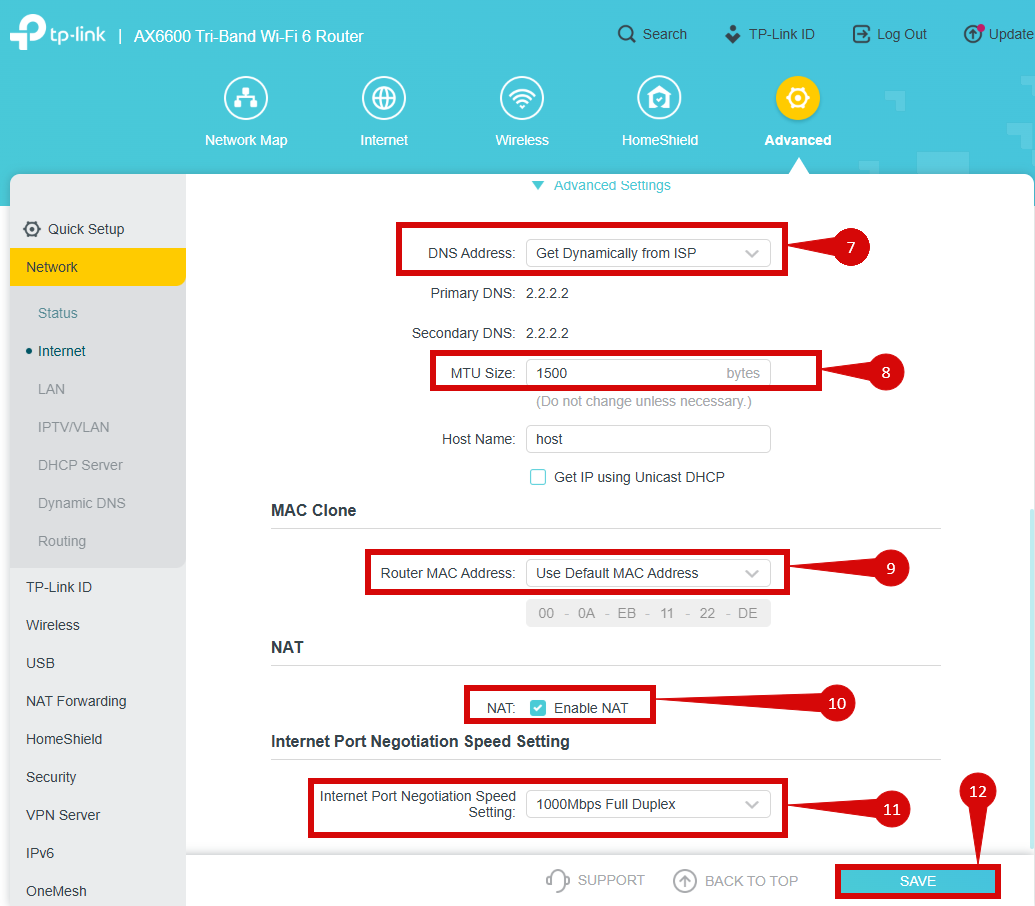Click the Search magnifier icon
Image resolution: width=1035 pixels, height=906 pixels.
coord(627,34)
